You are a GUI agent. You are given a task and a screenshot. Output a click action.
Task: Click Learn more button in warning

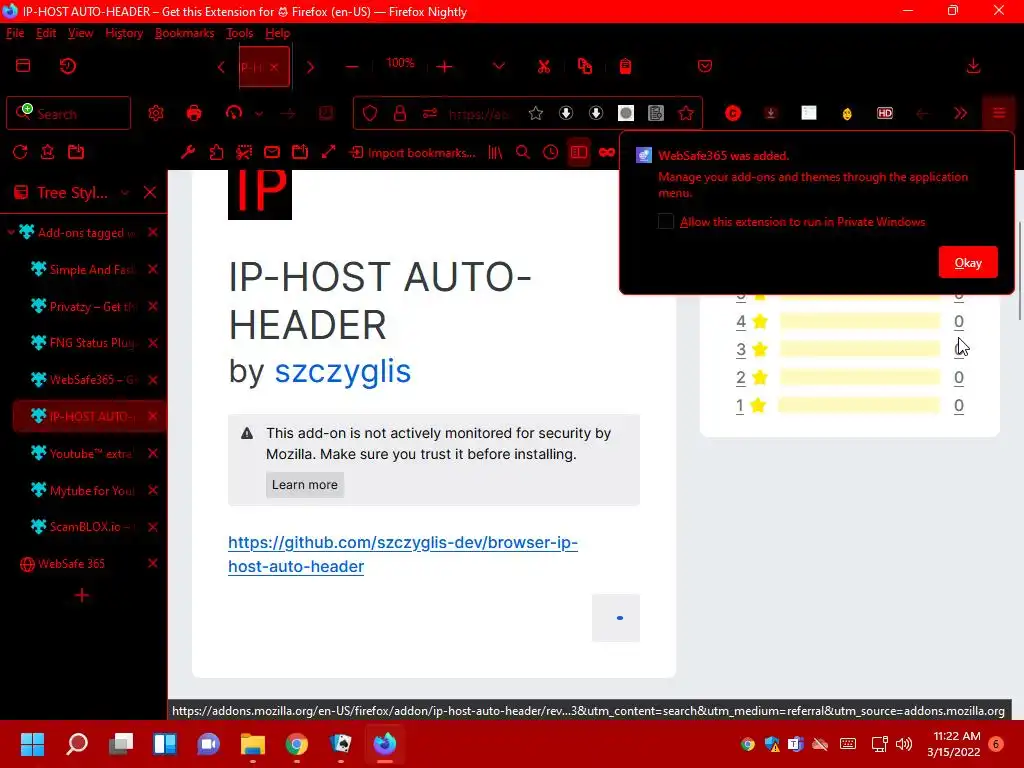click(305, 485)
